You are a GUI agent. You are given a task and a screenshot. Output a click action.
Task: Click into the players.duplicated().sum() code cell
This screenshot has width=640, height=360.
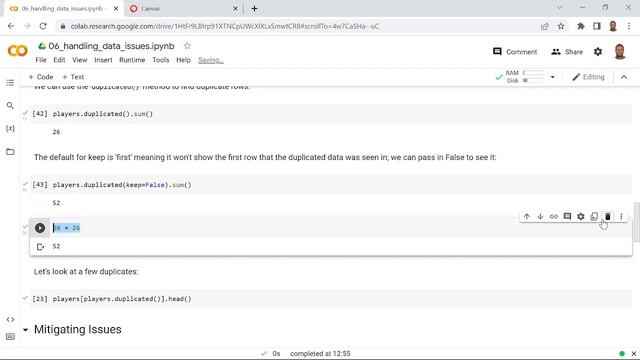(331, 114)
